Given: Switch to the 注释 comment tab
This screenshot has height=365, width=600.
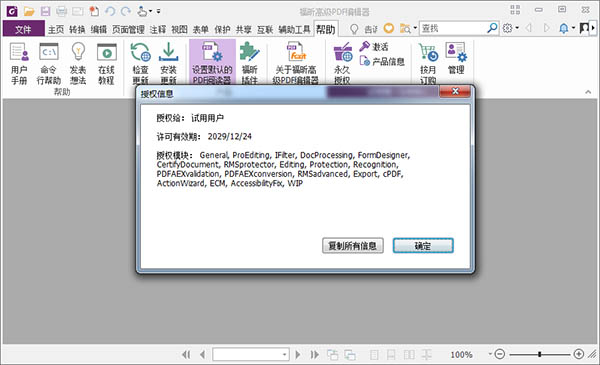Looking at the screenshot, I should tap(158, 29).
